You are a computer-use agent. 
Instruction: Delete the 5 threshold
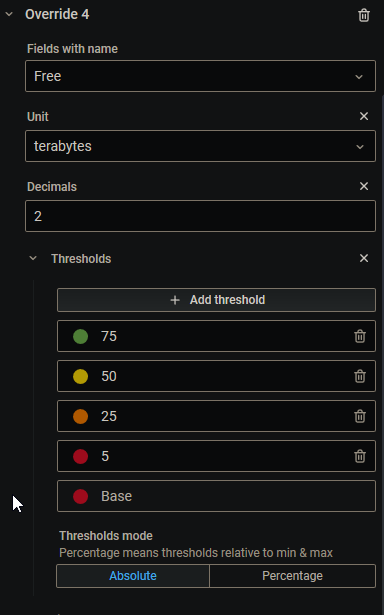click(360, 456)
